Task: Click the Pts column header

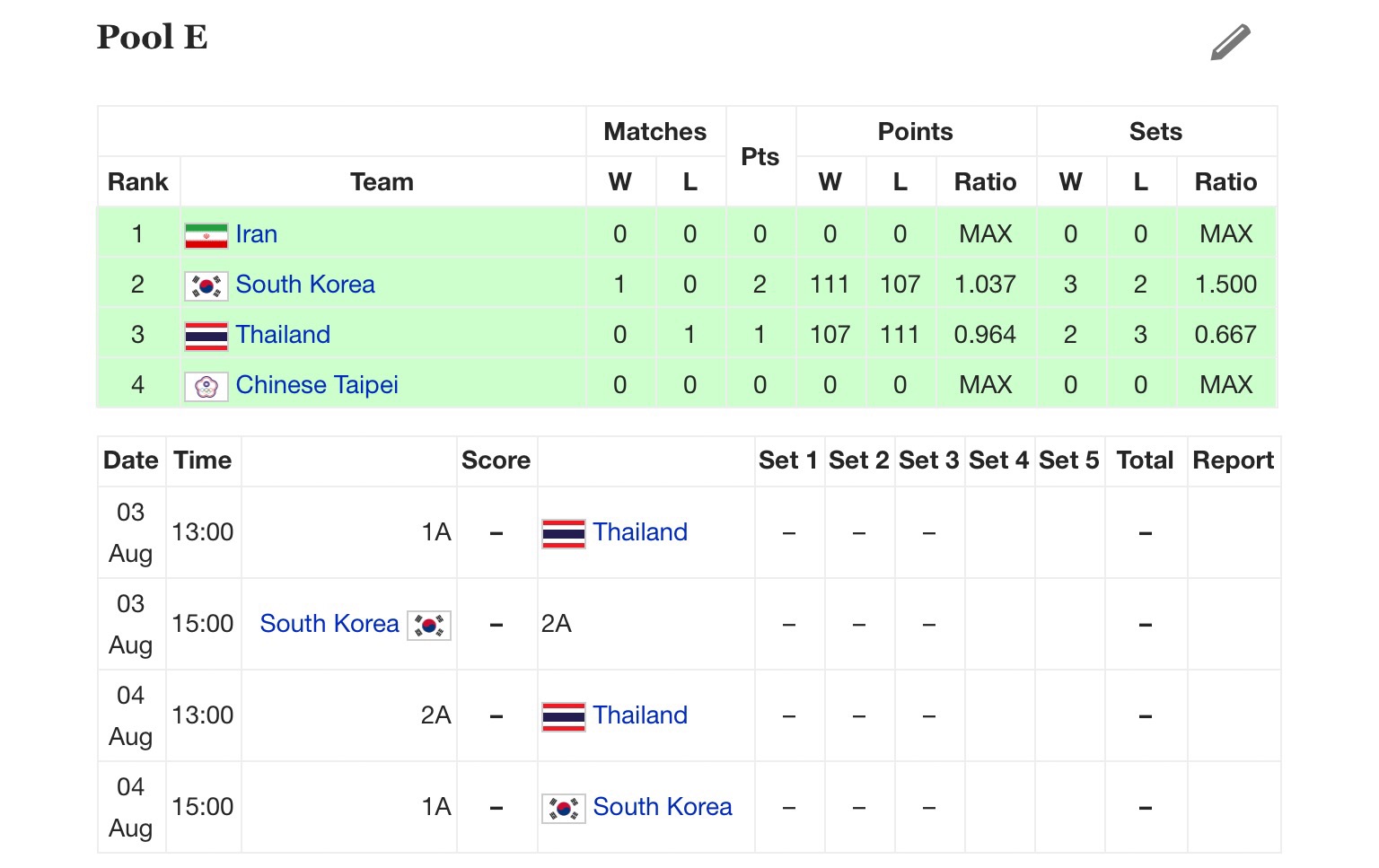Action: point(760,157)
